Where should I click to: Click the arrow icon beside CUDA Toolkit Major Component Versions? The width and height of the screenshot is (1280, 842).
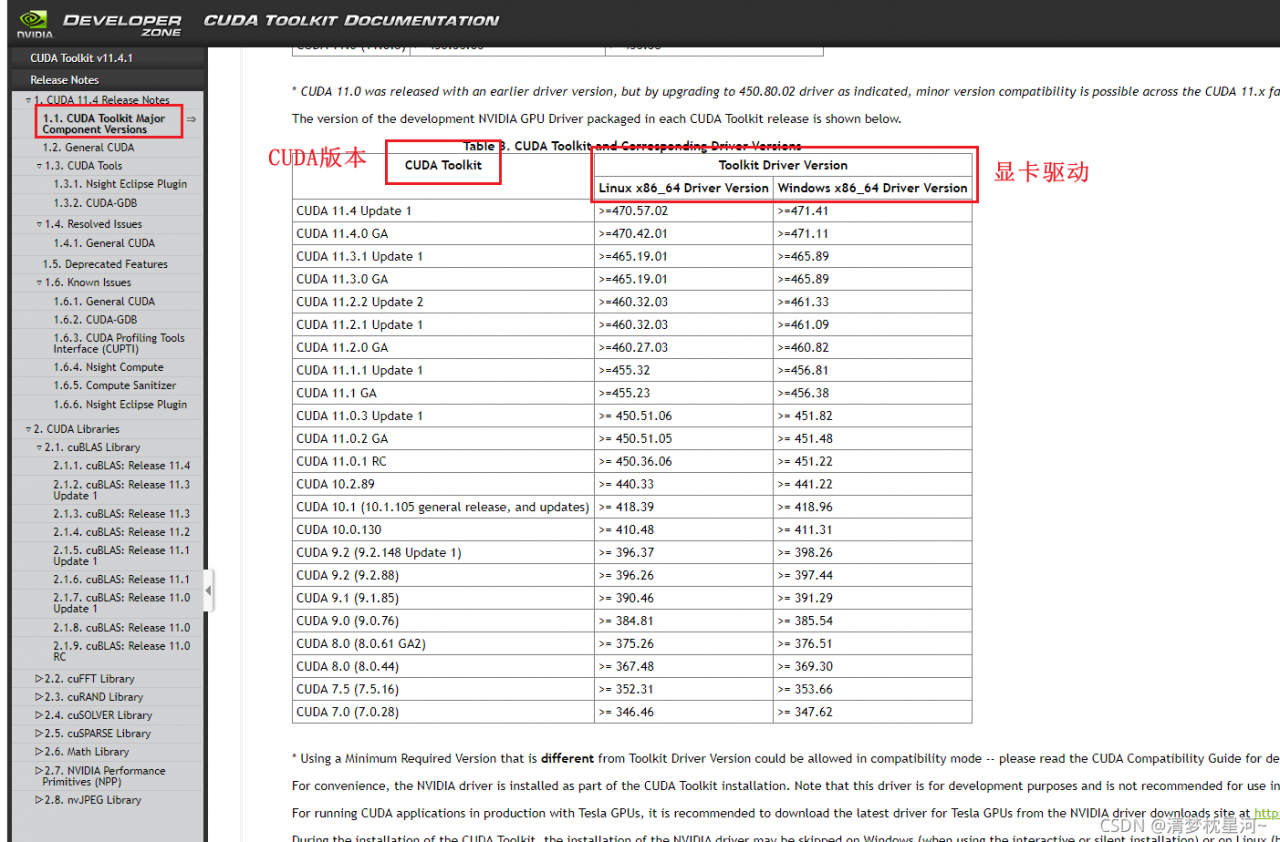coord(191,119)
